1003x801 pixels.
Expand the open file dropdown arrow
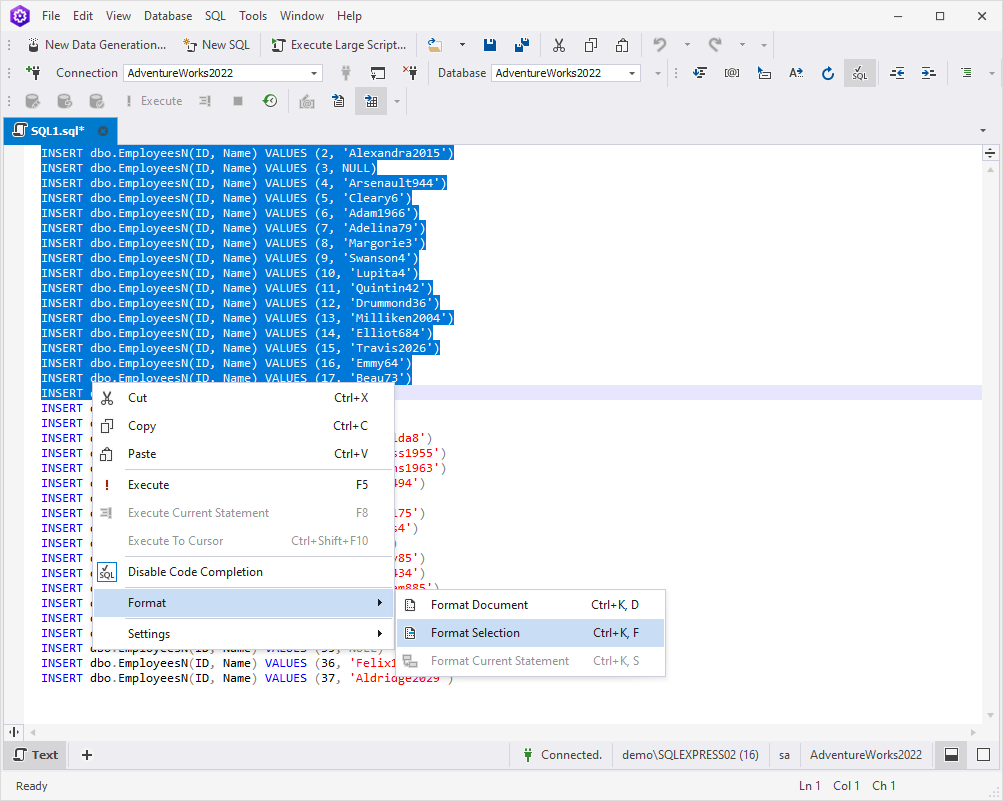462,45
